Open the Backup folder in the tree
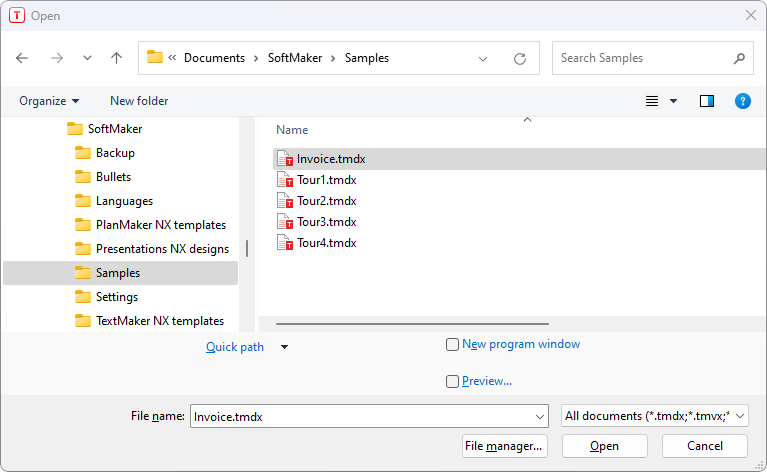Viewport: 767px width, 472px height. (x=115, y=153)
